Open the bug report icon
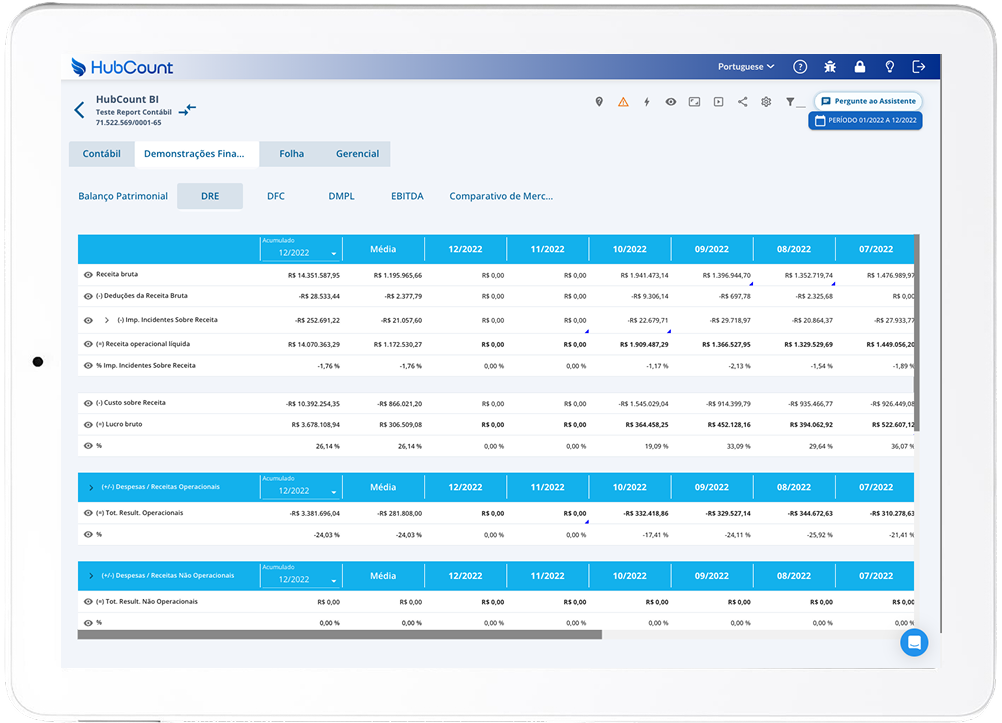The height and width of the screenshot is (723, 1002). pos(829,66)
